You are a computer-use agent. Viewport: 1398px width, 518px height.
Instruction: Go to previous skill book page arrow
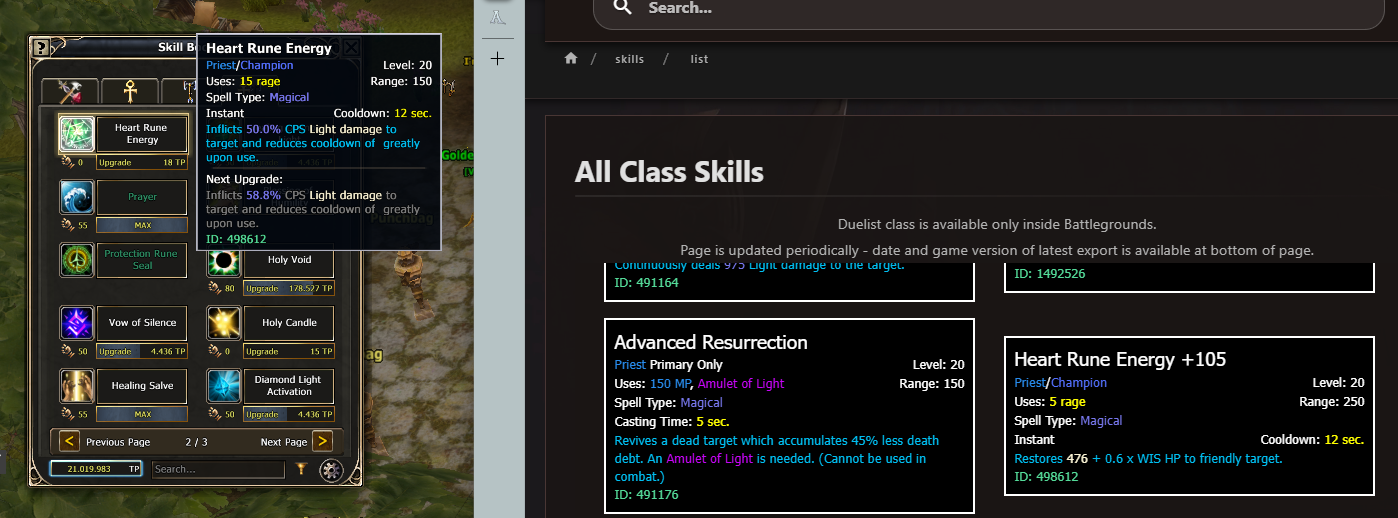click(x=70, y=441)
